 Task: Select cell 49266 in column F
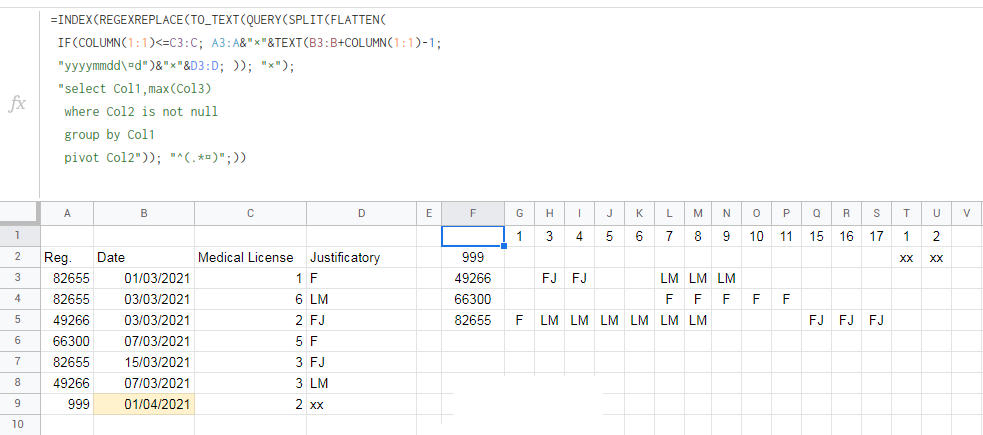point(473,278)
